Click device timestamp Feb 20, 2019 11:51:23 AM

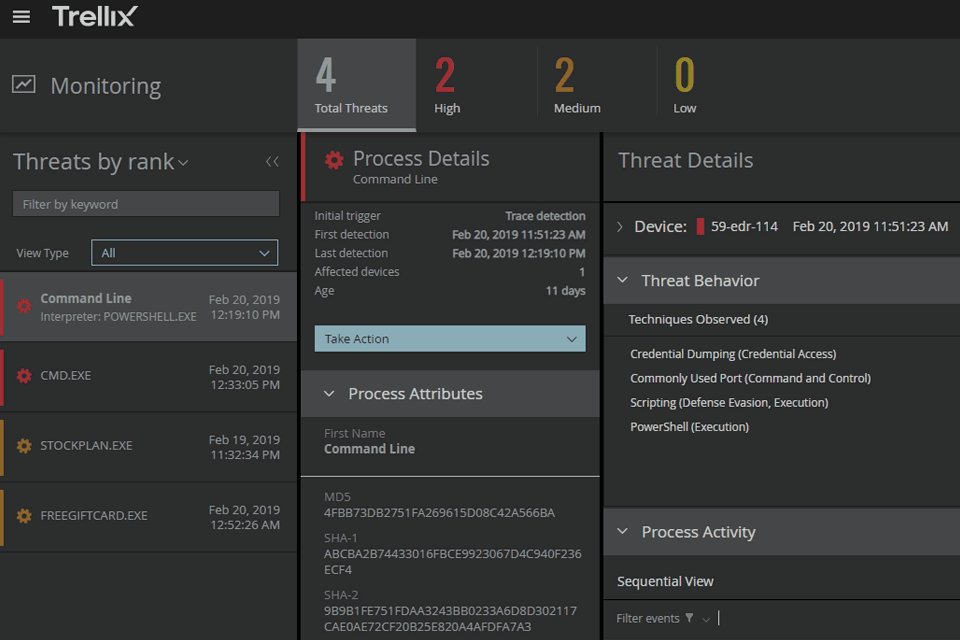870,227
